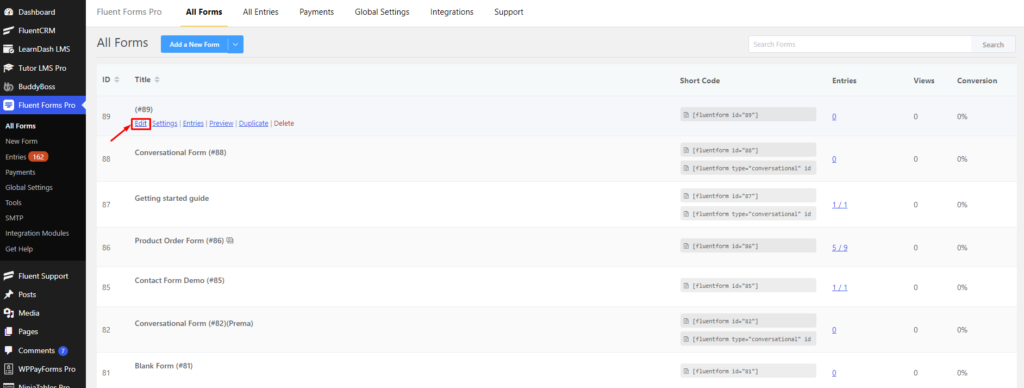Copy shortcode icon for fluentform id 88

[686, 150]
